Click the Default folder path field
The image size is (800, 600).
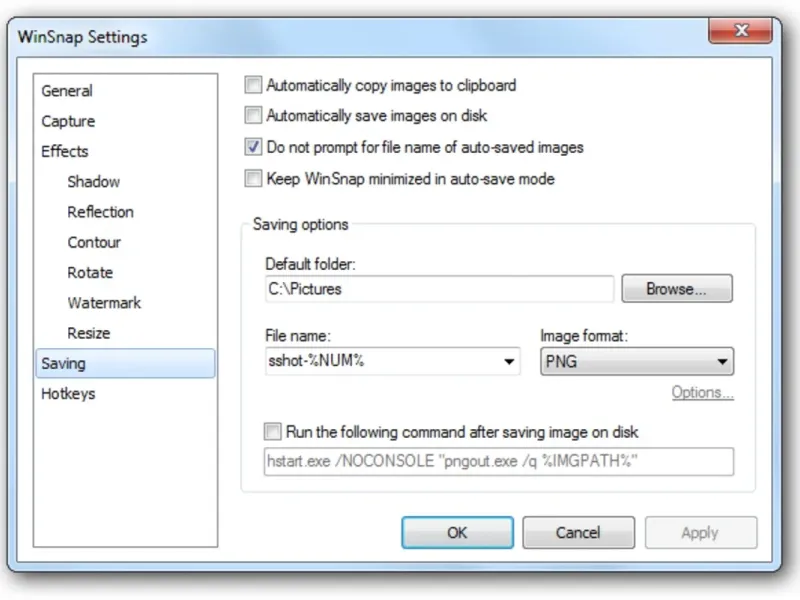tap(438, 289)
